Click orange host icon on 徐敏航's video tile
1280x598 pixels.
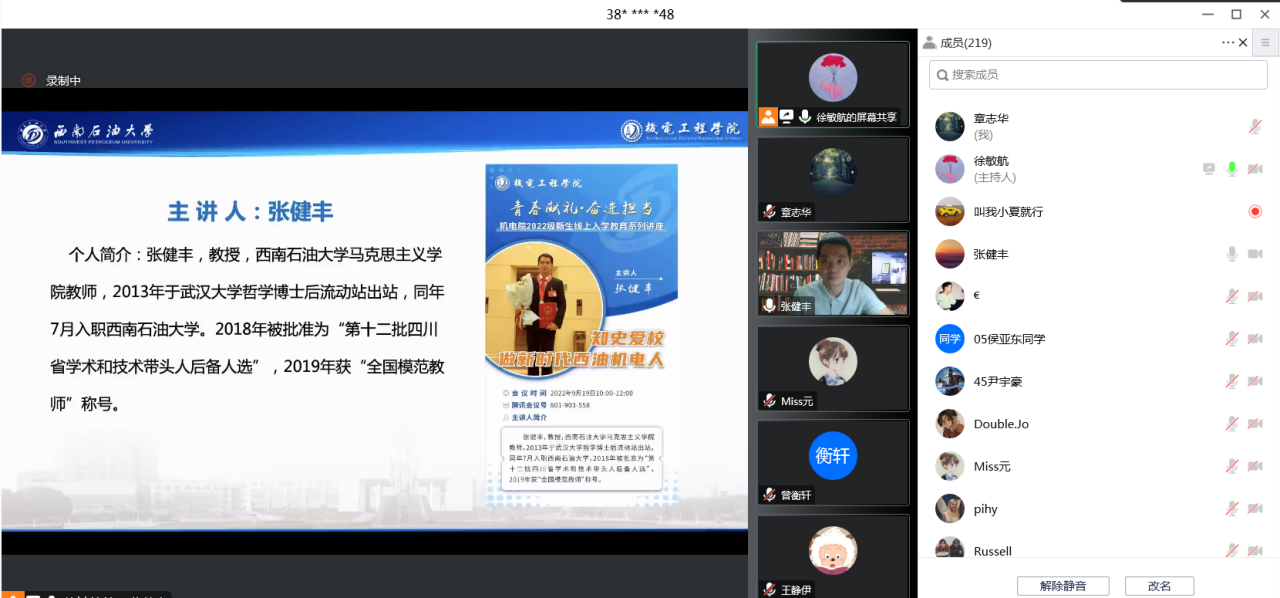tap(768, 117)
